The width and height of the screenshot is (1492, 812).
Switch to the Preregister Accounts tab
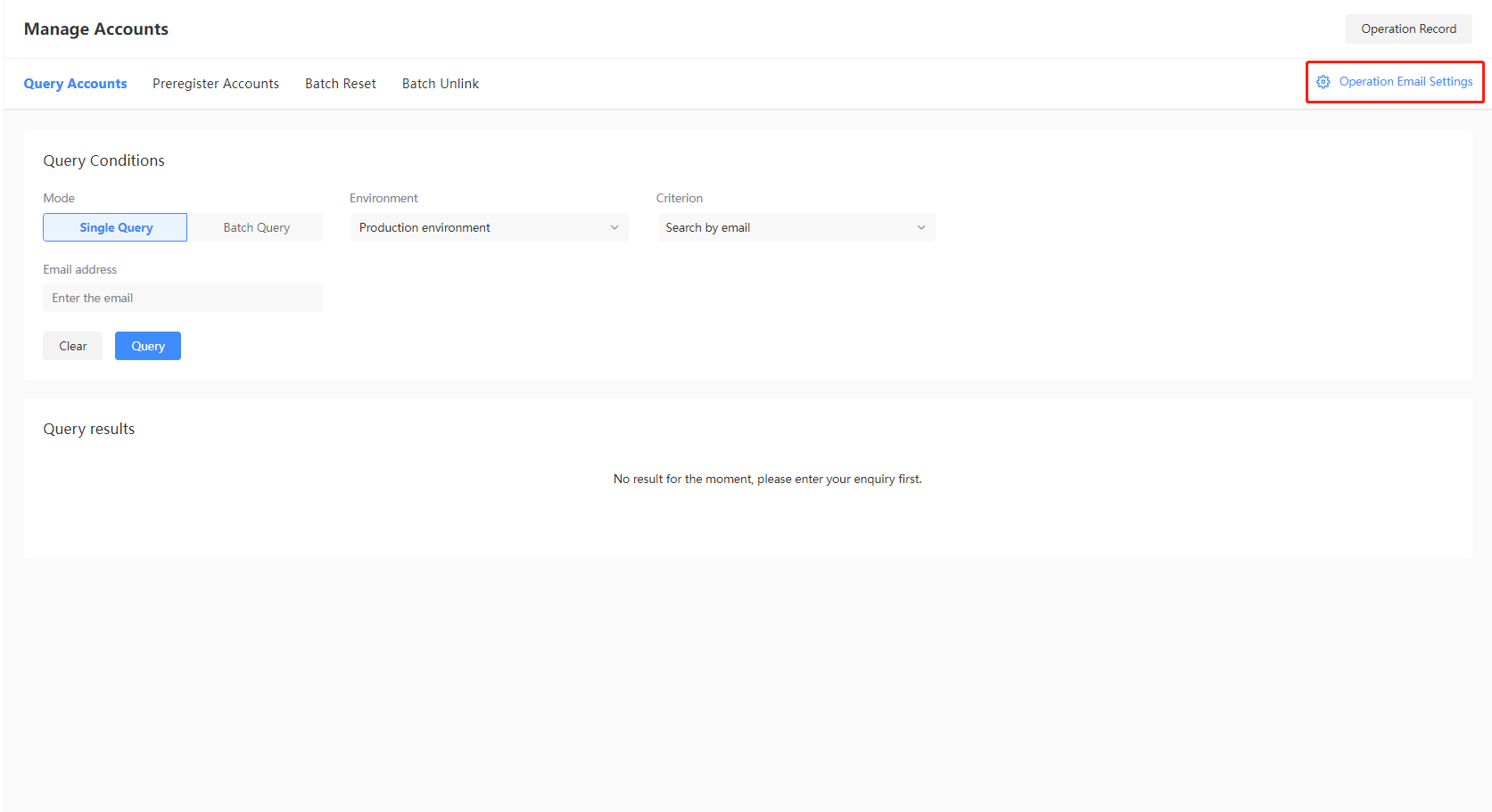[216, 83]
